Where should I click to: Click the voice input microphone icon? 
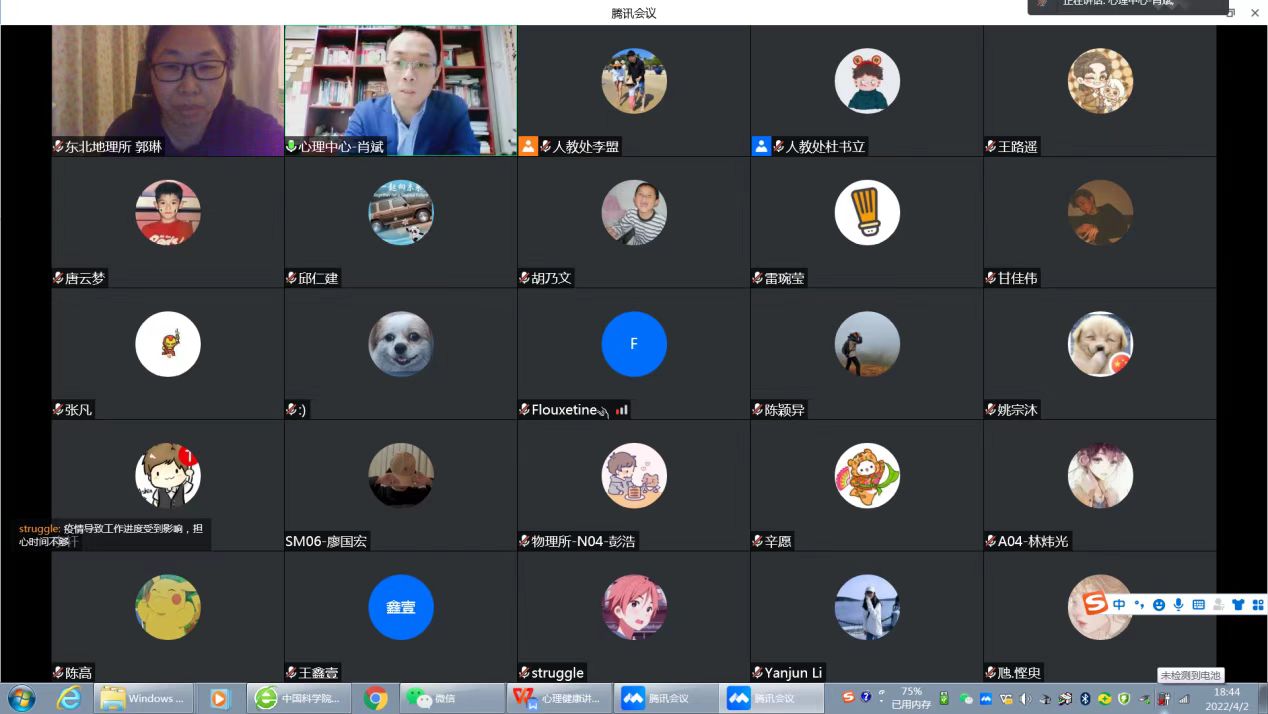(x=1179, y=605)
